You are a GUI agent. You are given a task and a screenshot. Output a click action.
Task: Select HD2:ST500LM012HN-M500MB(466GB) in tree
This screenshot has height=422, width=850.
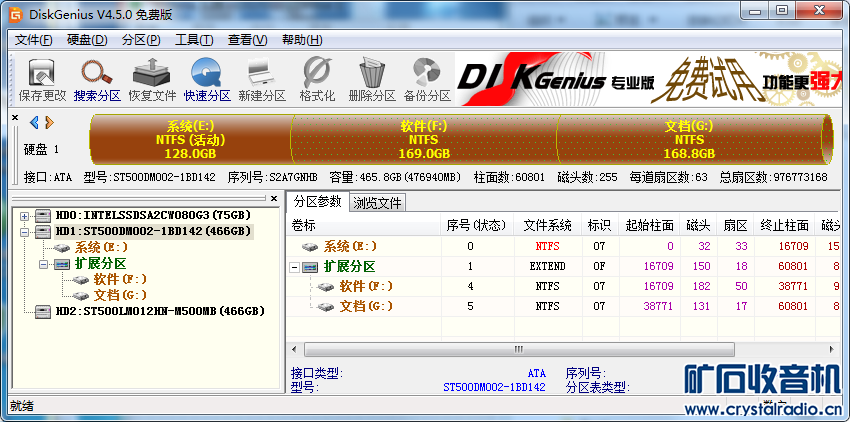[160, 311]
